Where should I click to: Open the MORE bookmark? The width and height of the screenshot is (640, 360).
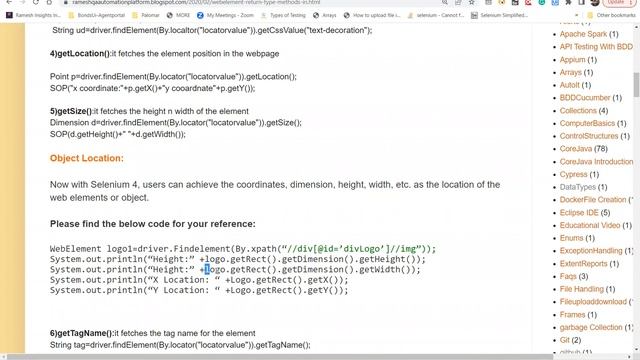(x=178, y=16)
